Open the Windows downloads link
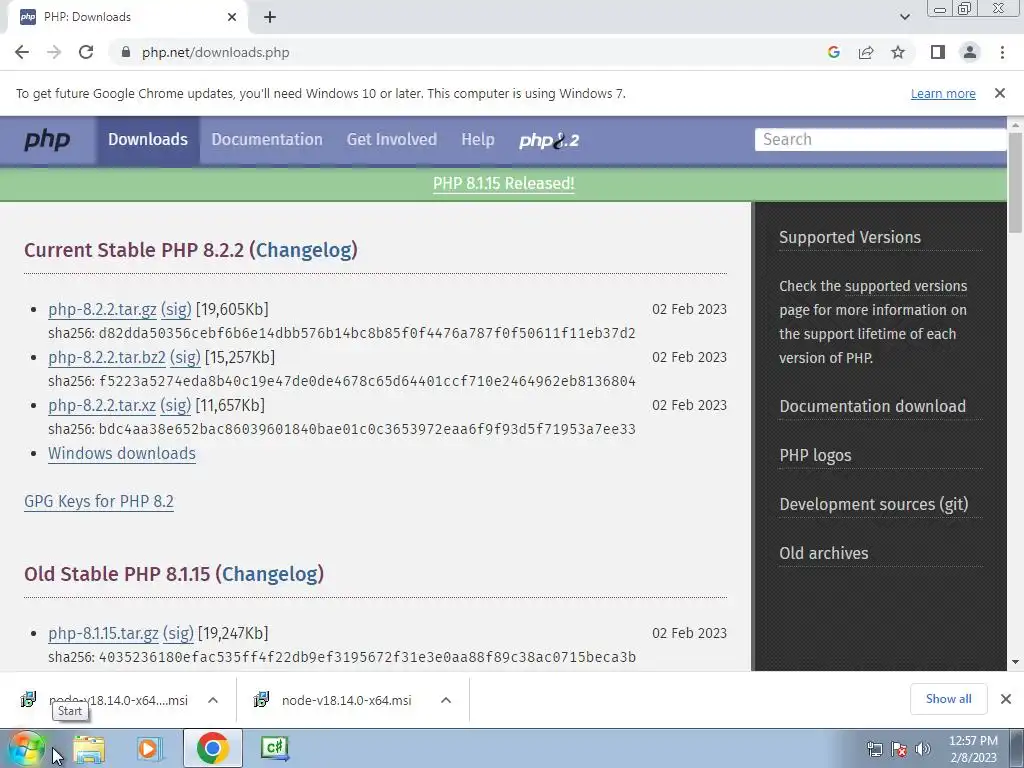This screenshot has width=1024, height=768. click(x=122, y=454)
